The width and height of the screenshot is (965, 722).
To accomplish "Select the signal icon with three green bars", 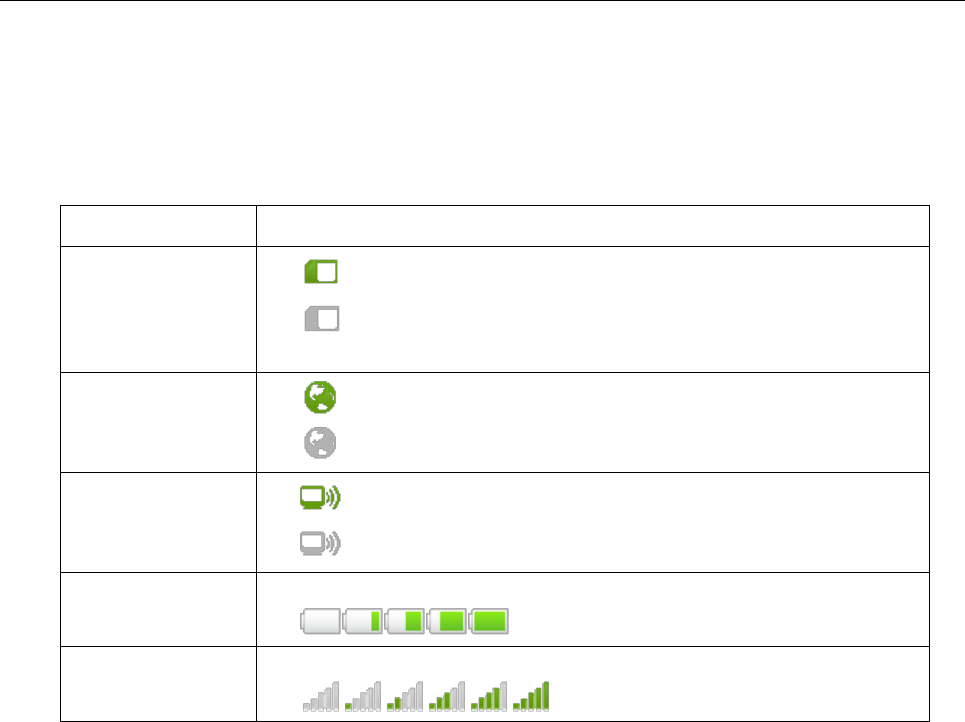I will pos(447,696).
